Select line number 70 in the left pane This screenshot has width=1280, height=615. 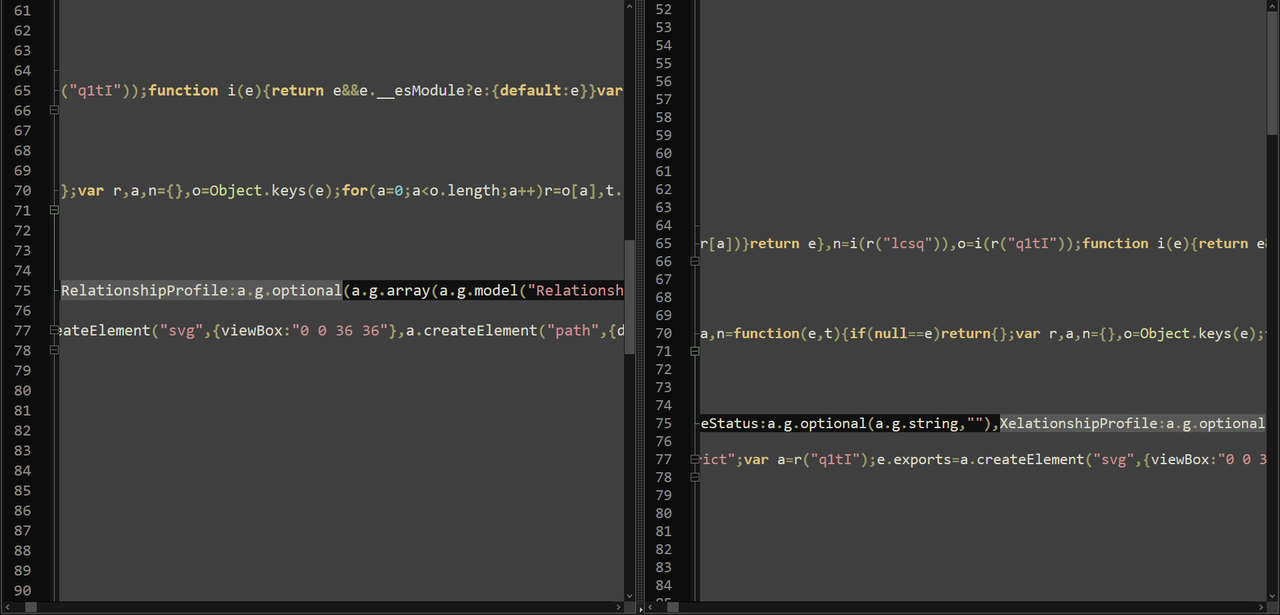(x=22, y=190)
